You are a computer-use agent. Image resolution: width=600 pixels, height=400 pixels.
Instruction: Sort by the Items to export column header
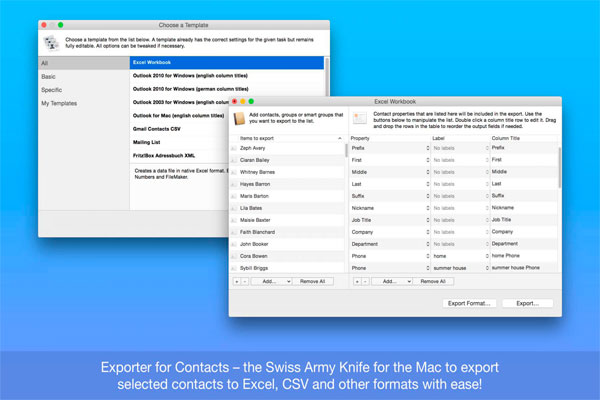pos(288,137)
